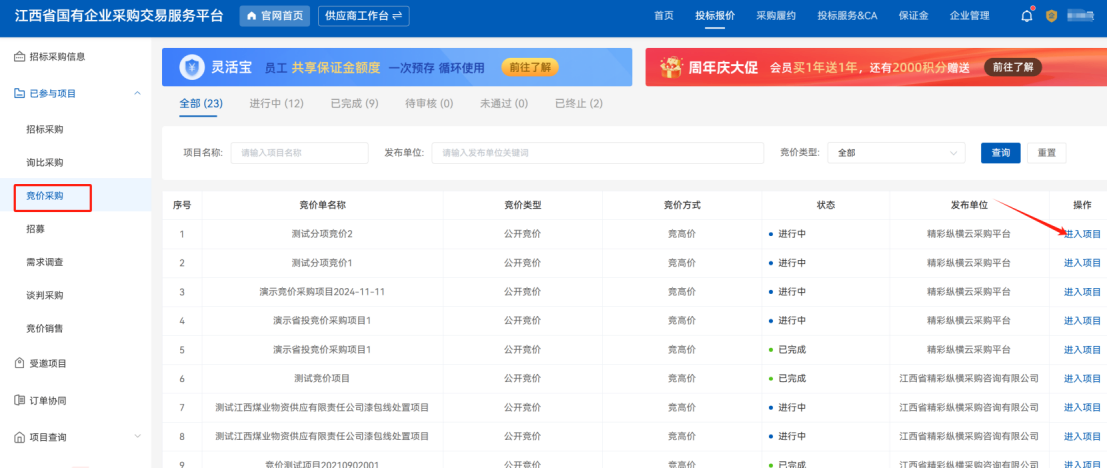Viewport: 1107px width, 469px height.
Task: Select 竞价采购 in sidebar
Action: [44, 196]
